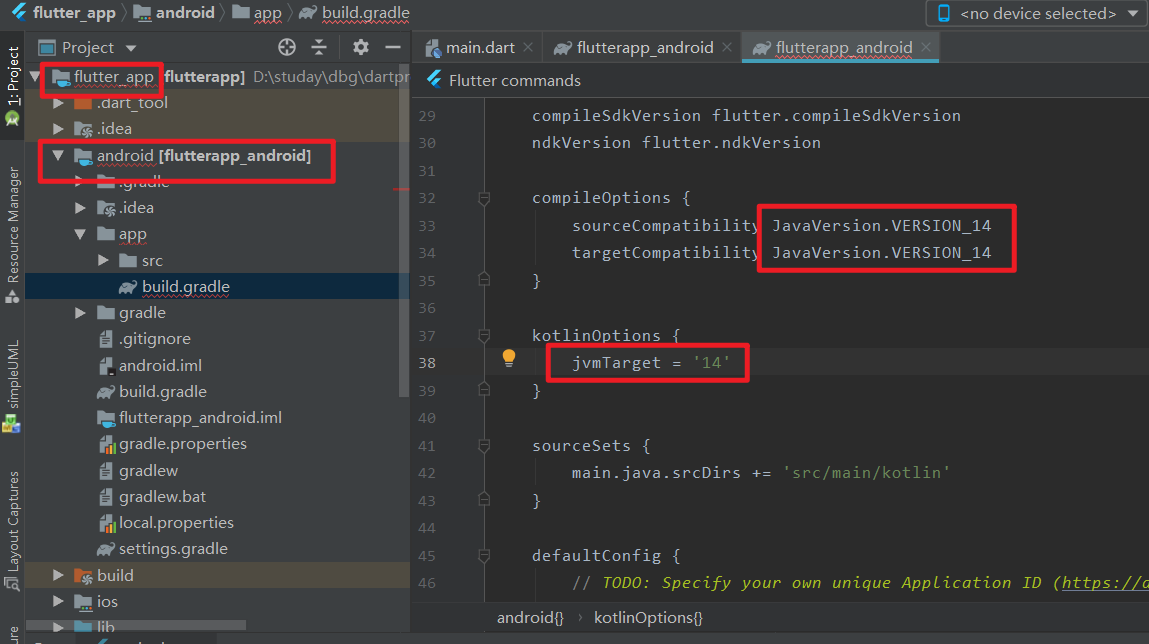This screenshot has height=644, width=1149.
Task: Click sourceCompatibility JavaVersion.VERSION_14 text
Action: click(x=781, y=226)
